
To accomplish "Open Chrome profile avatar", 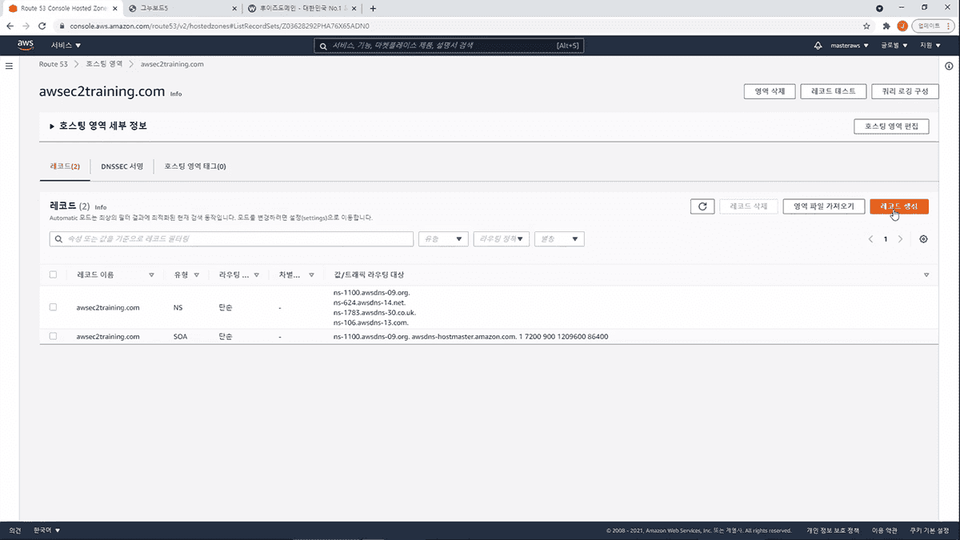I will 902,26.
